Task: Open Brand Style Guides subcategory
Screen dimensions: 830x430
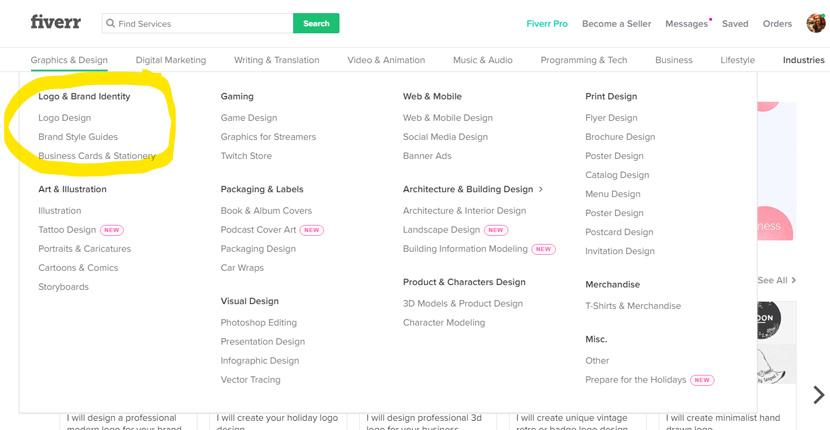Action: coord(78,137)
